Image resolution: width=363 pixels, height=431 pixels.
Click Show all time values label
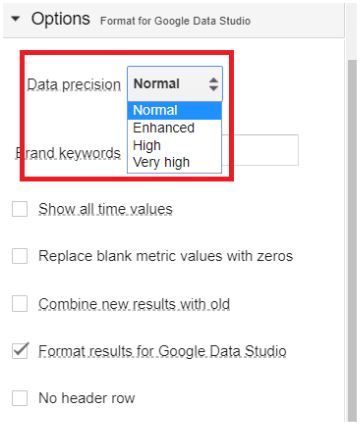coord(105,209)
